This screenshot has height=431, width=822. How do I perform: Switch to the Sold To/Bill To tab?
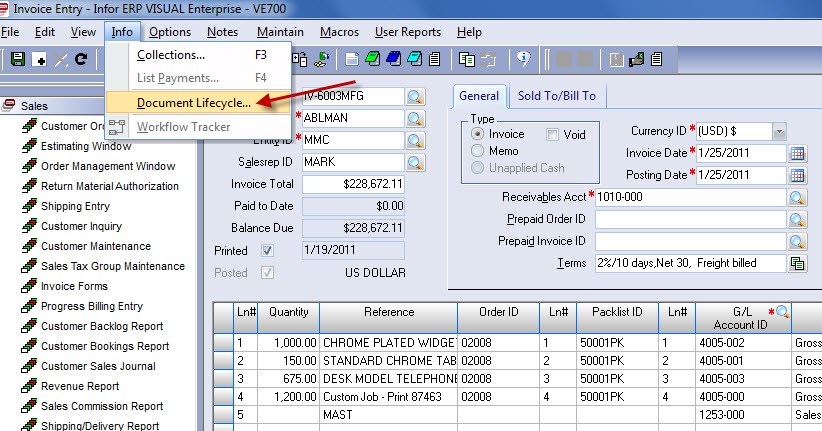557,96
